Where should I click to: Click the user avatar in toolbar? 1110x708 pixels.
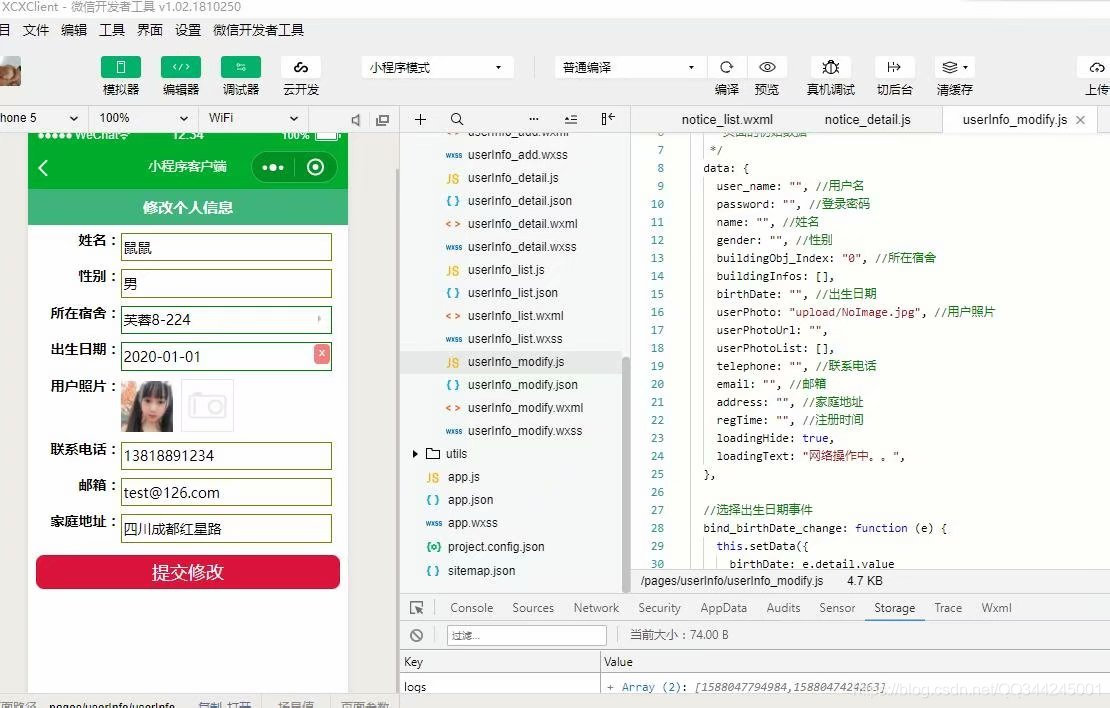10,71
